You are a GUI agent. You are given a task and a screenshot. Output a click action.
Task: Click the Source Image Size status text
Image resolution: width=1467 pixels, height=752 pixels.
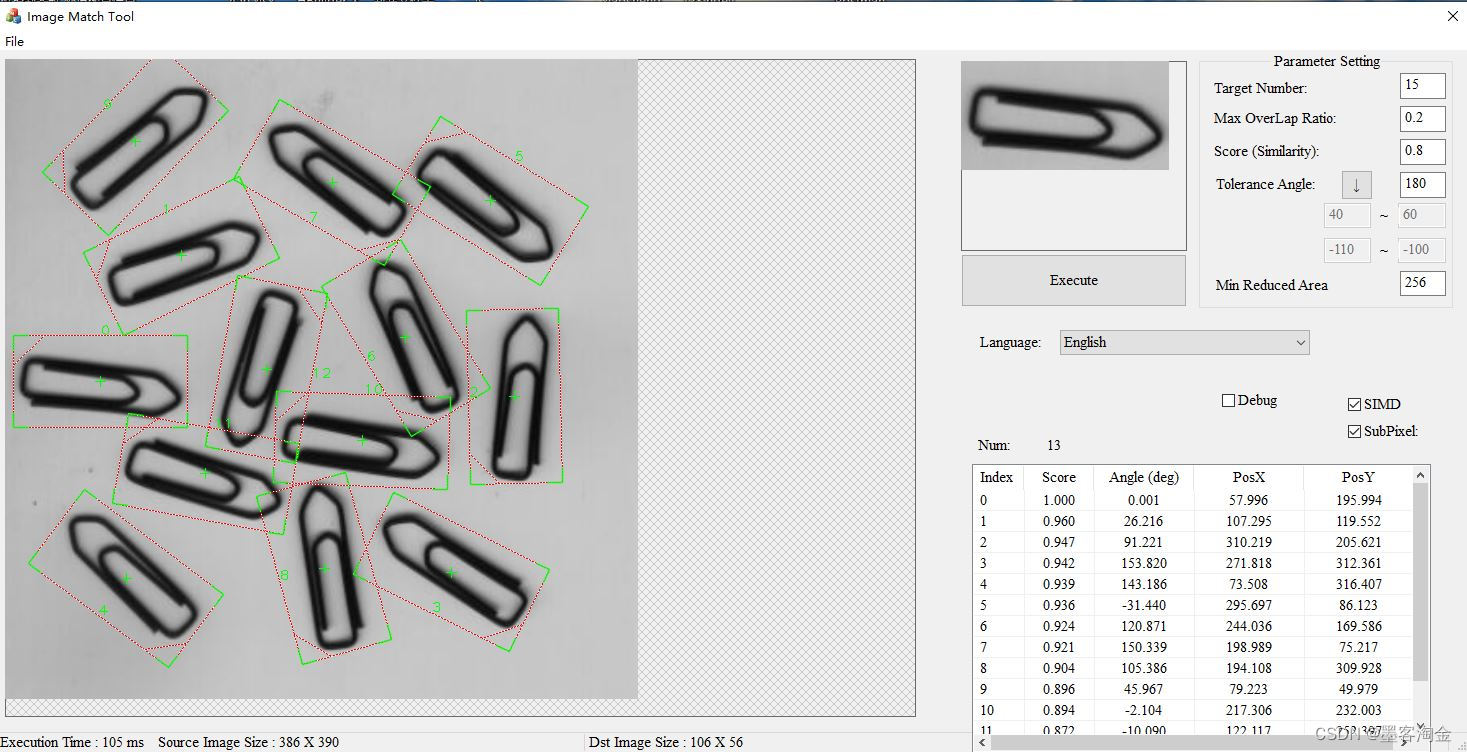pos(248,742)
